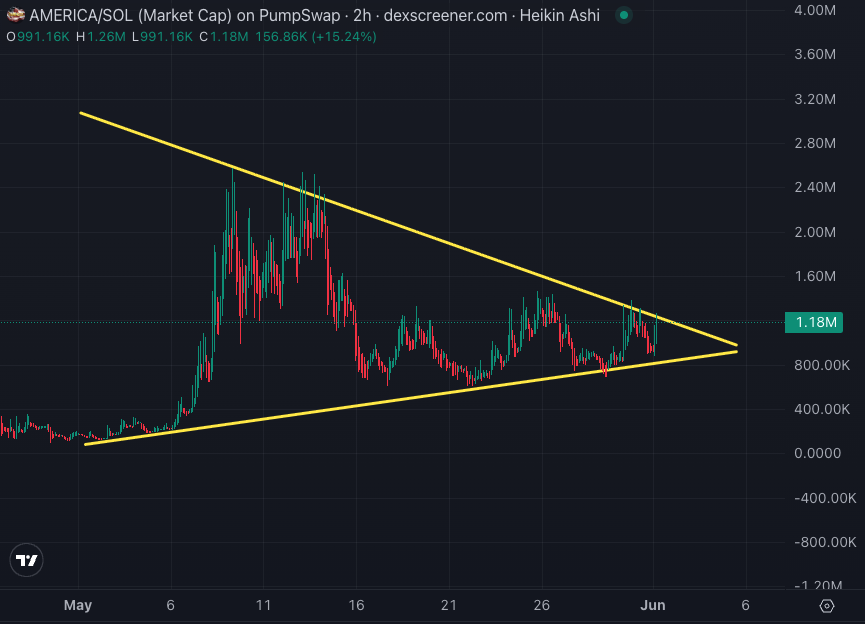Click the green market status dot

[x=624, y=15]
